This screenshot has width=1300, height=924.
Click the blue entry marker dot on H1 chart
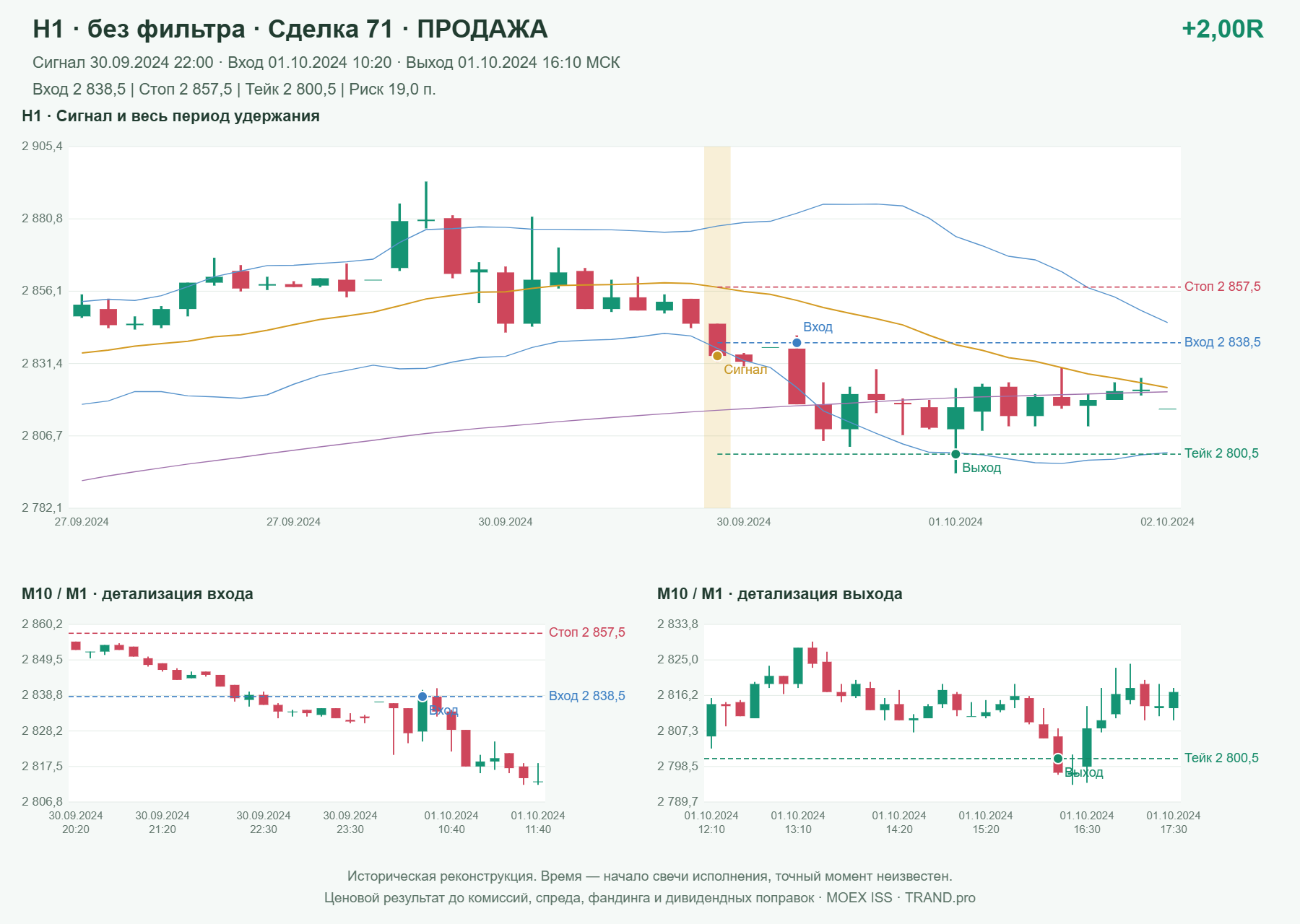click(797, 343)
